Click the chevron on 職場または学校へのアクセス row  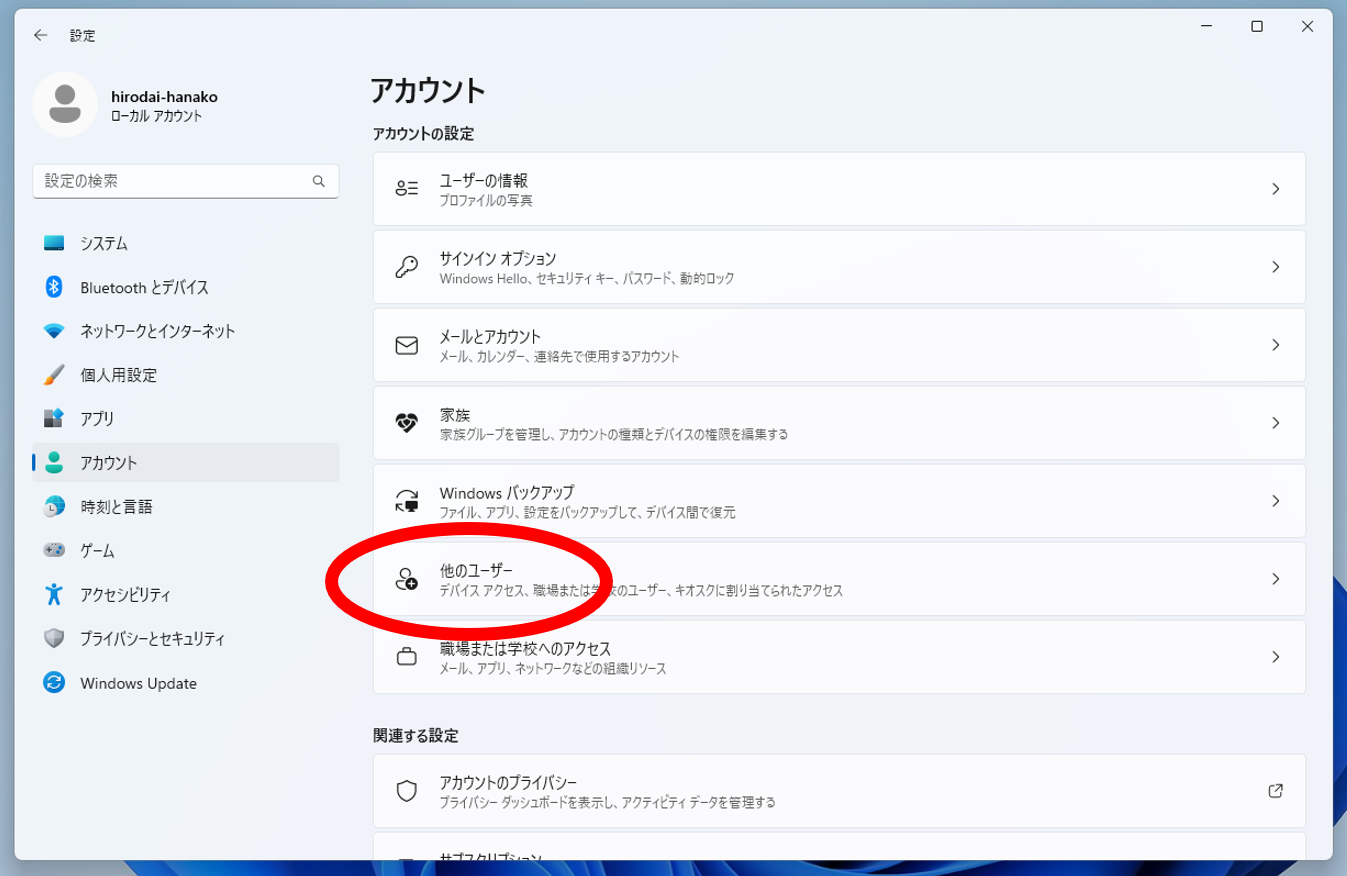pyautogui.click(x=1275, y=657)
